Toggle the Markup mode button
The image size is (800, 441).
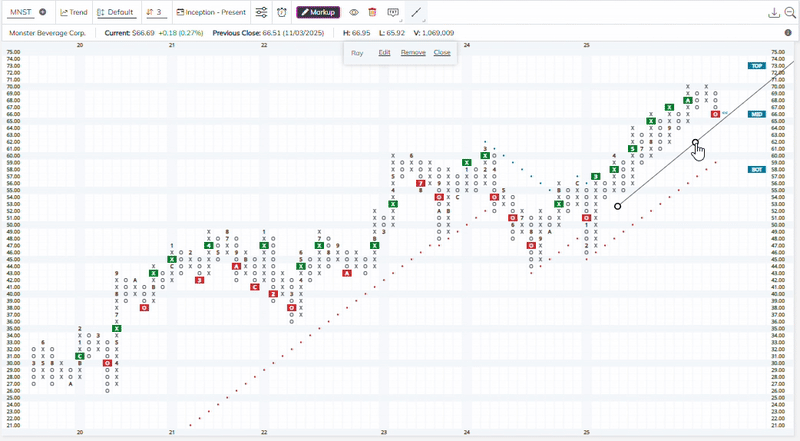[318, 12]
